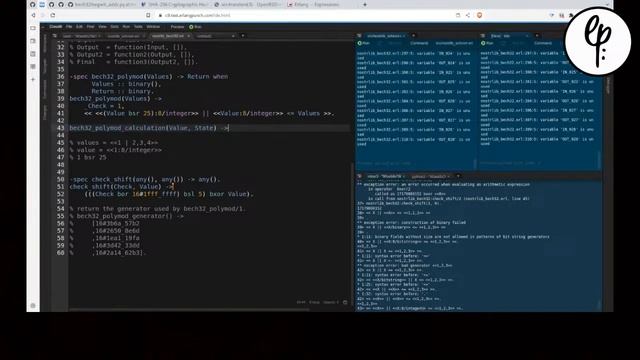Switch to the first editor tab
Viewport: 640px width, 360px height.
80,36
